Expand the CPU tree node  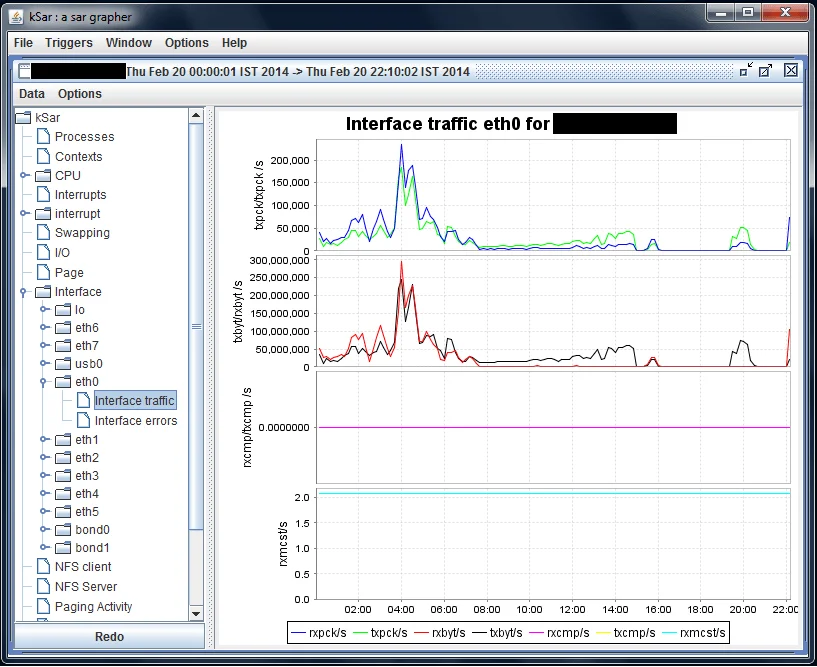pos(24,176)
